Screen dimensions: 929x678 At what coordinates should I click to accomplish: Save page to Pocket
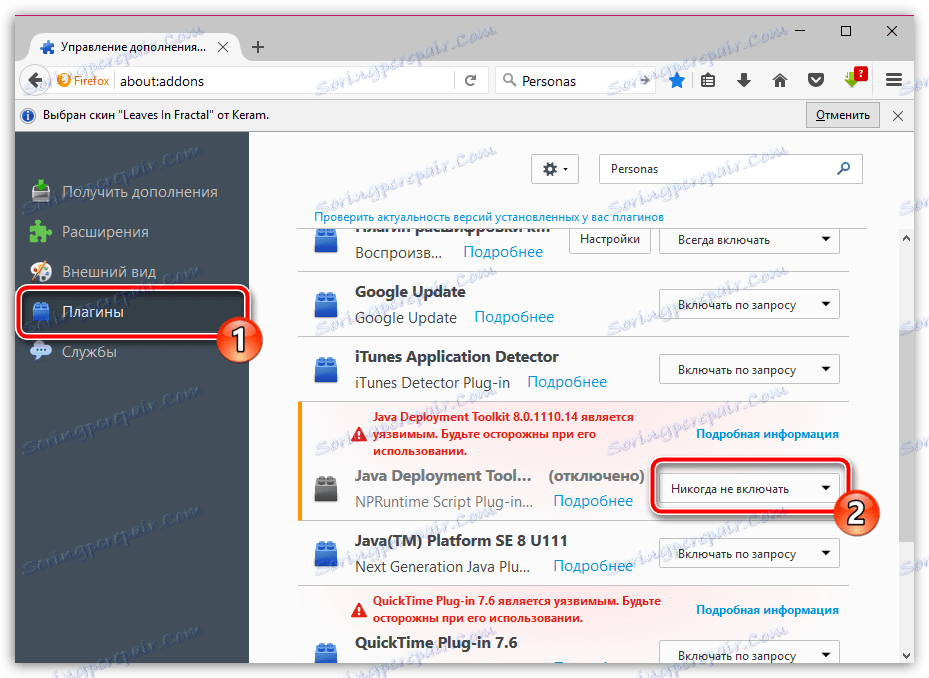816,78
